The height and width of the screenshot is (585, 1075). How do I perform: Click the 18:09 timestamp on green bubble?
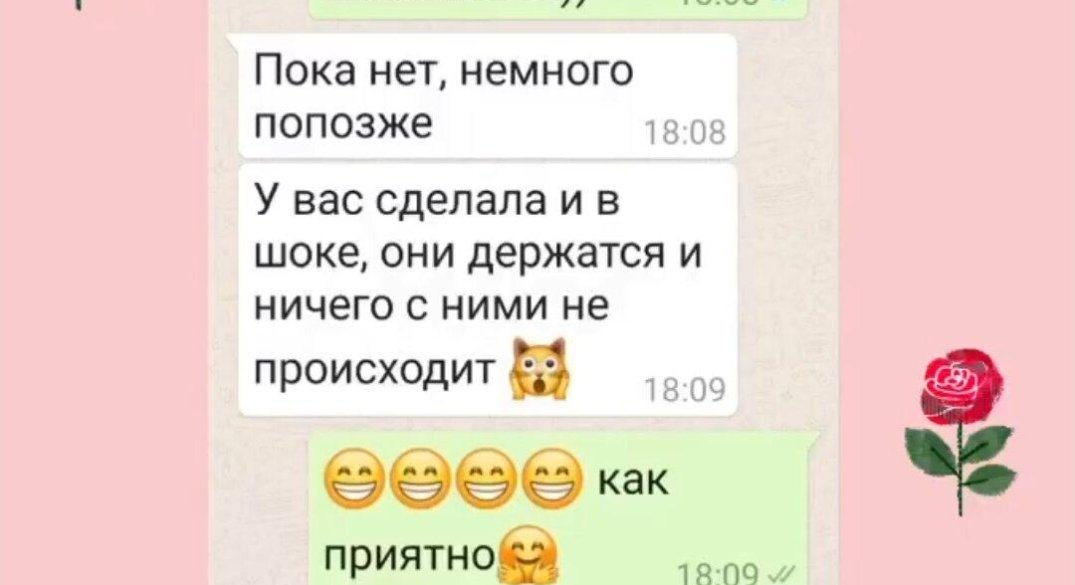[718, 572]
